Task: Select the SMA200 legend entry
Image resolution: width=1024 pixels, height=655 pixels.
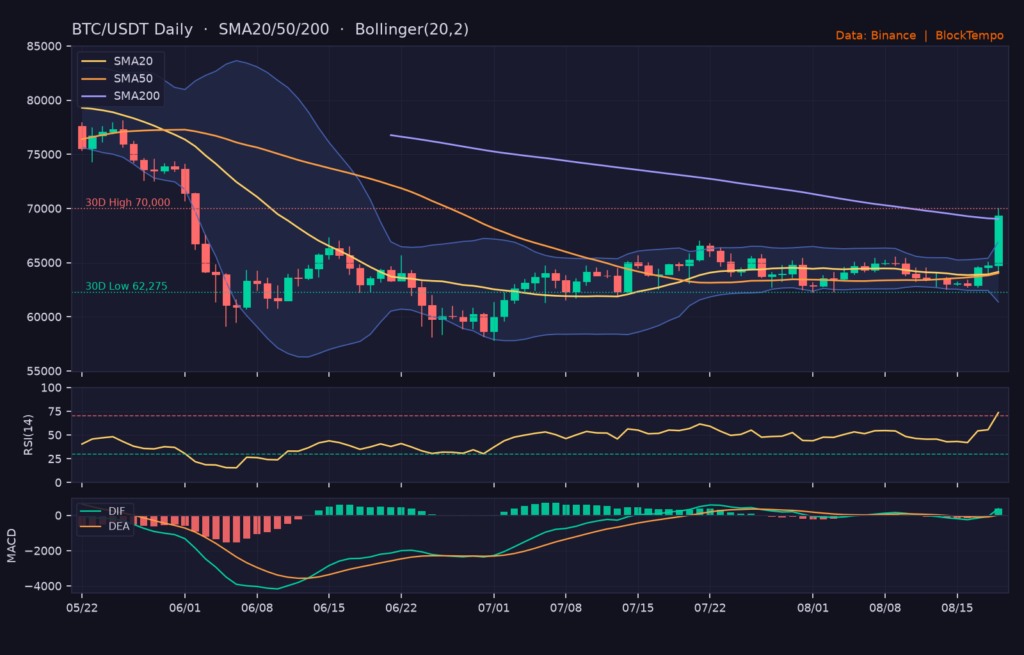Action: click(x=120, y=96)
